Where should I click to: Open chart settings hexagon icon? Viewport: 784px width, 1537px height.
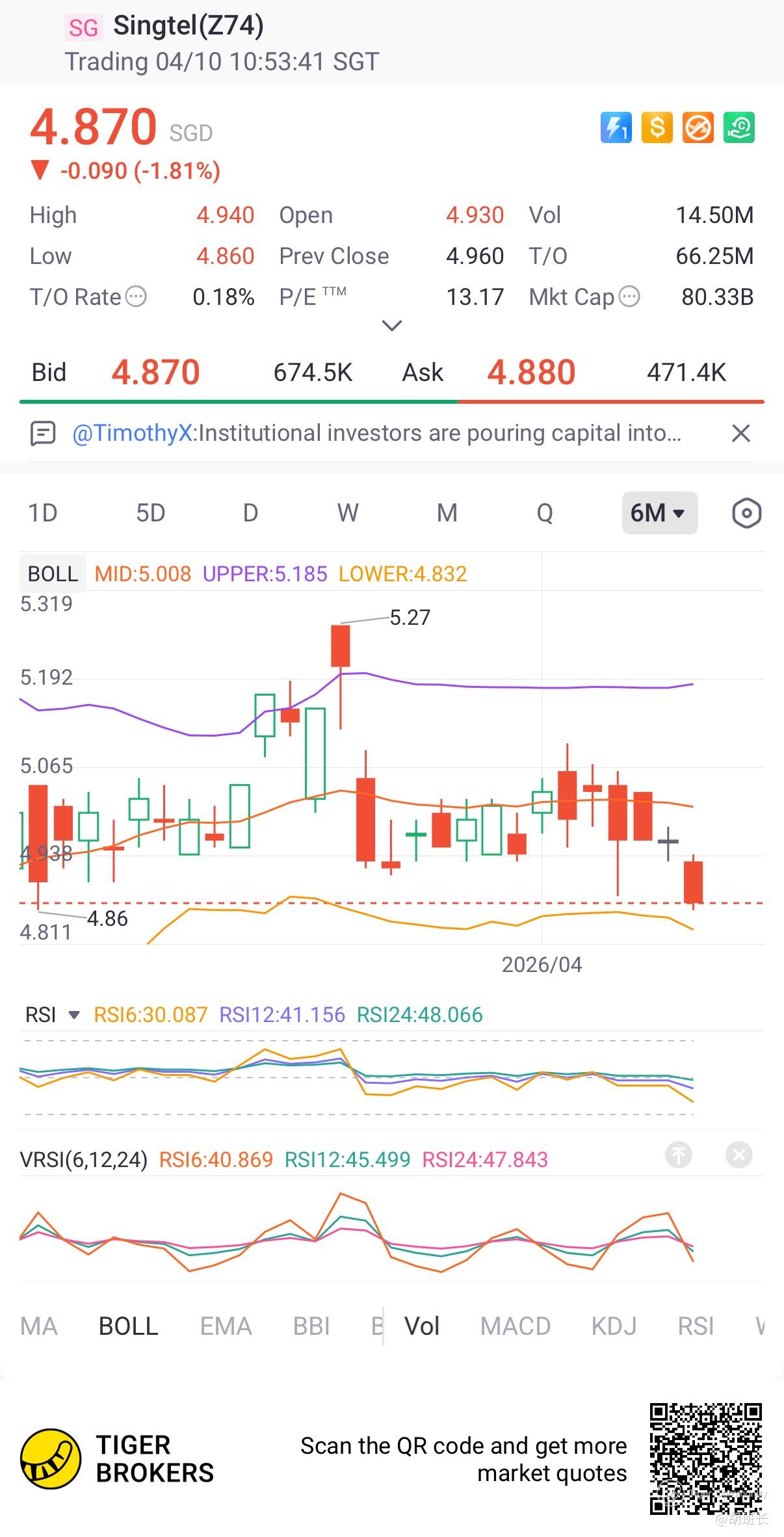[746, 513]
